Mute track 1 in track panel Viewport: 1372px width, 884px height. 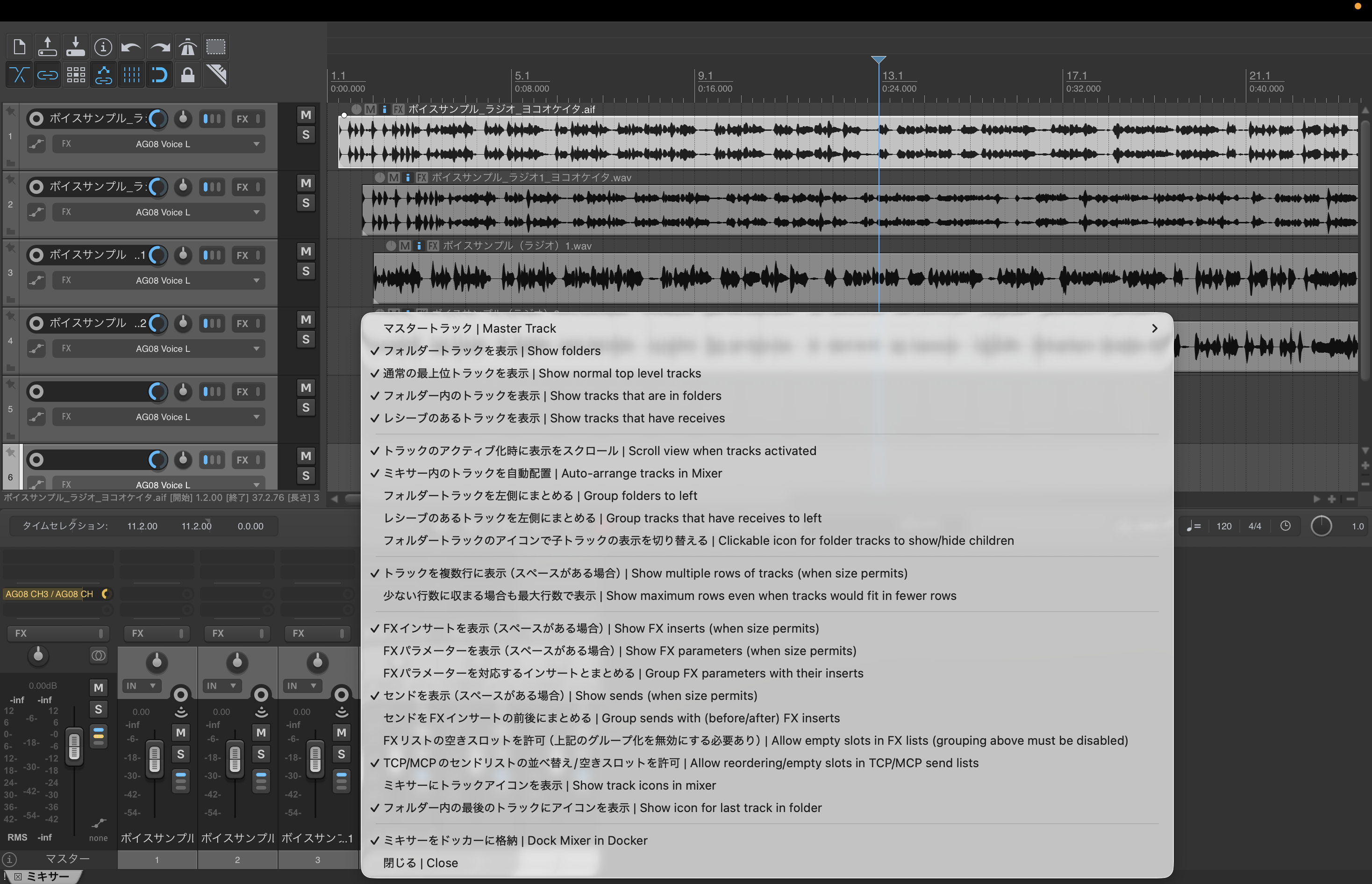[x=306, y=115]
